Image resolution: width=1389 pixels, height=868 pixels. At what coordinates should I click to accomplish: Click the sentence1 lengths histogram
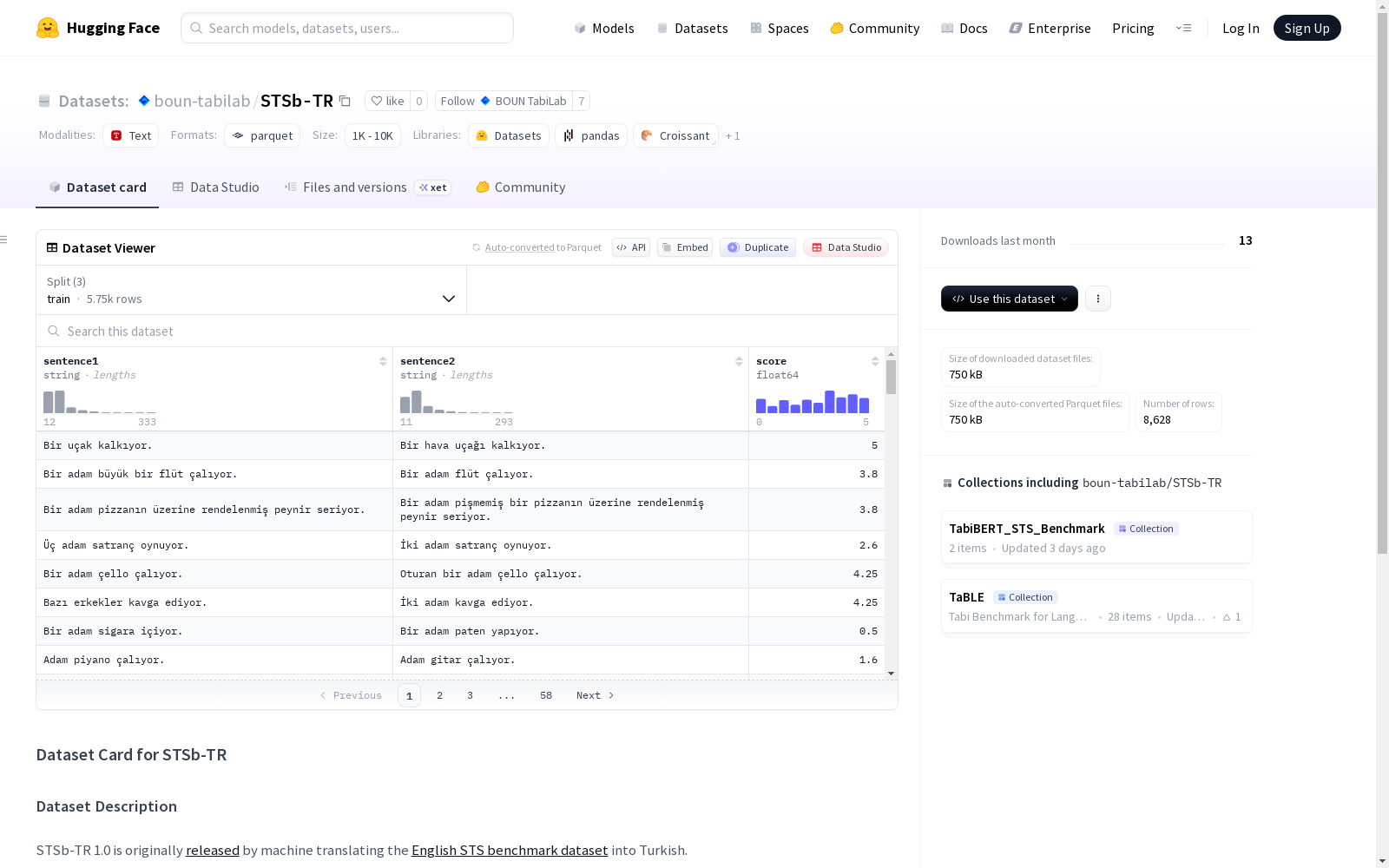100,402
